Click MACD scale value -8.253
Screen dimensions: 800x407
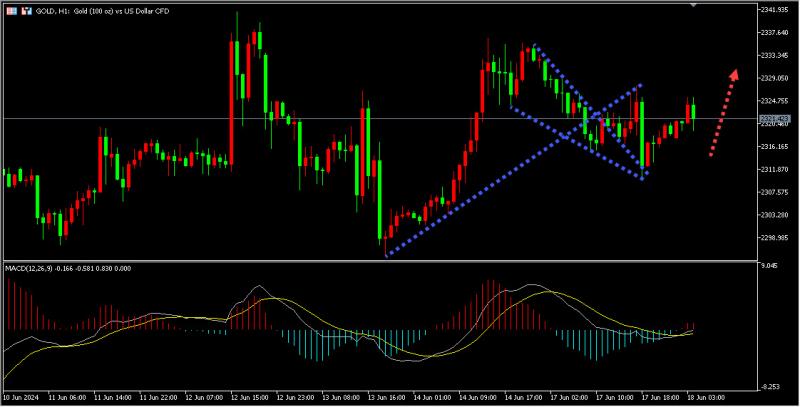pos(771,387)
